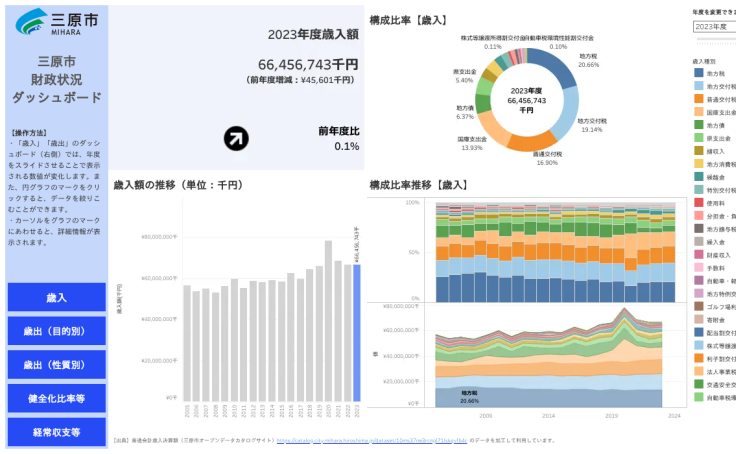Select the 地方消費税 legend swatch
736x454 pixels.
click(x=699, y=164)
